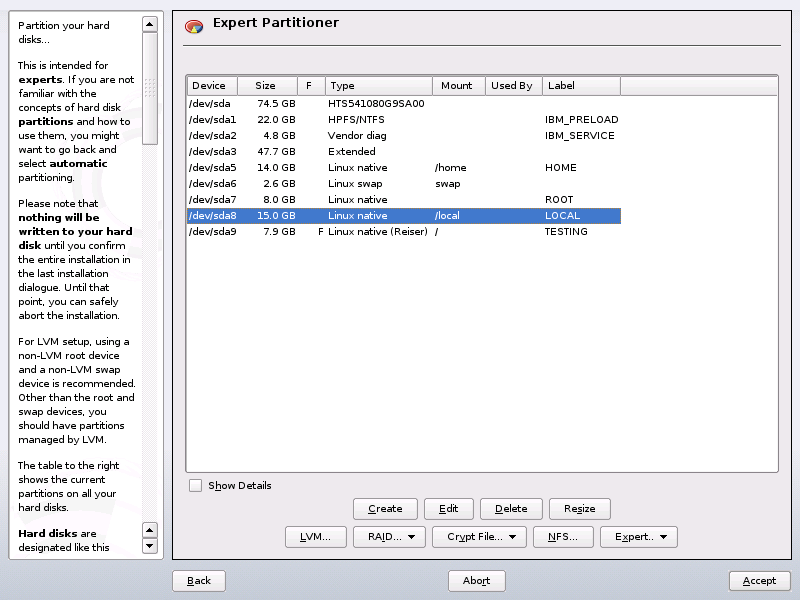Open the Expert.. dropdown menu
800x600 pixels.
[639, 537]
